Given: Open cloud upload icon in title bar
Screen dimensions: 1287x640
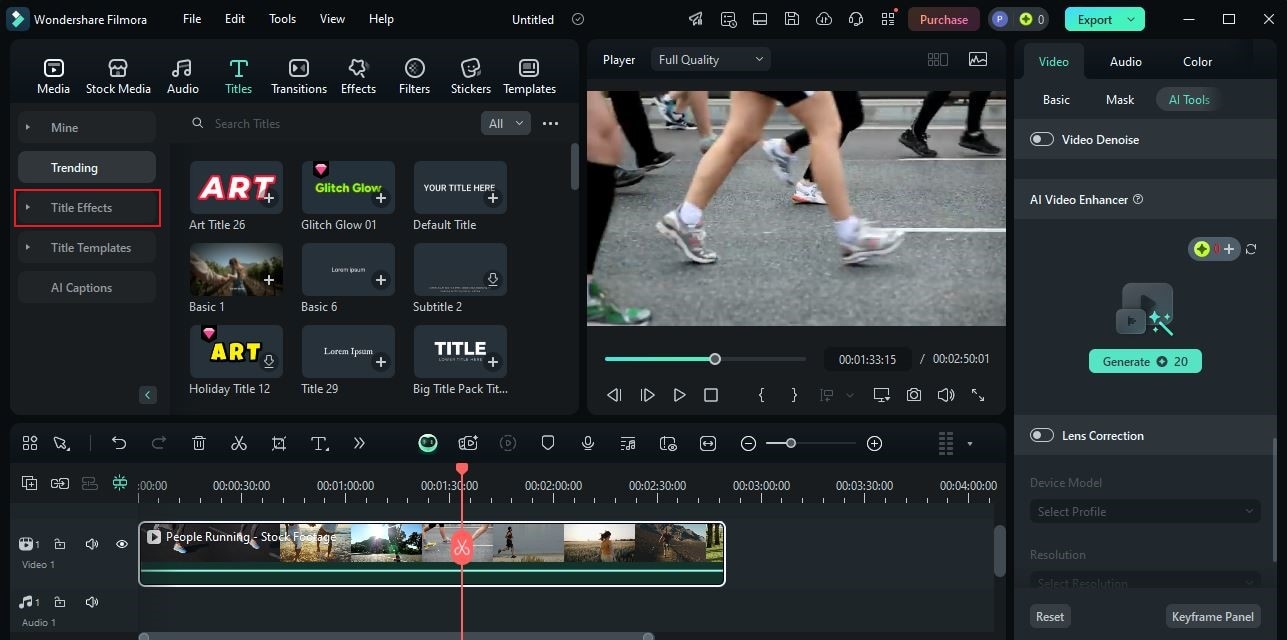Looking at the screenshot, I should [x=824, y=19].
